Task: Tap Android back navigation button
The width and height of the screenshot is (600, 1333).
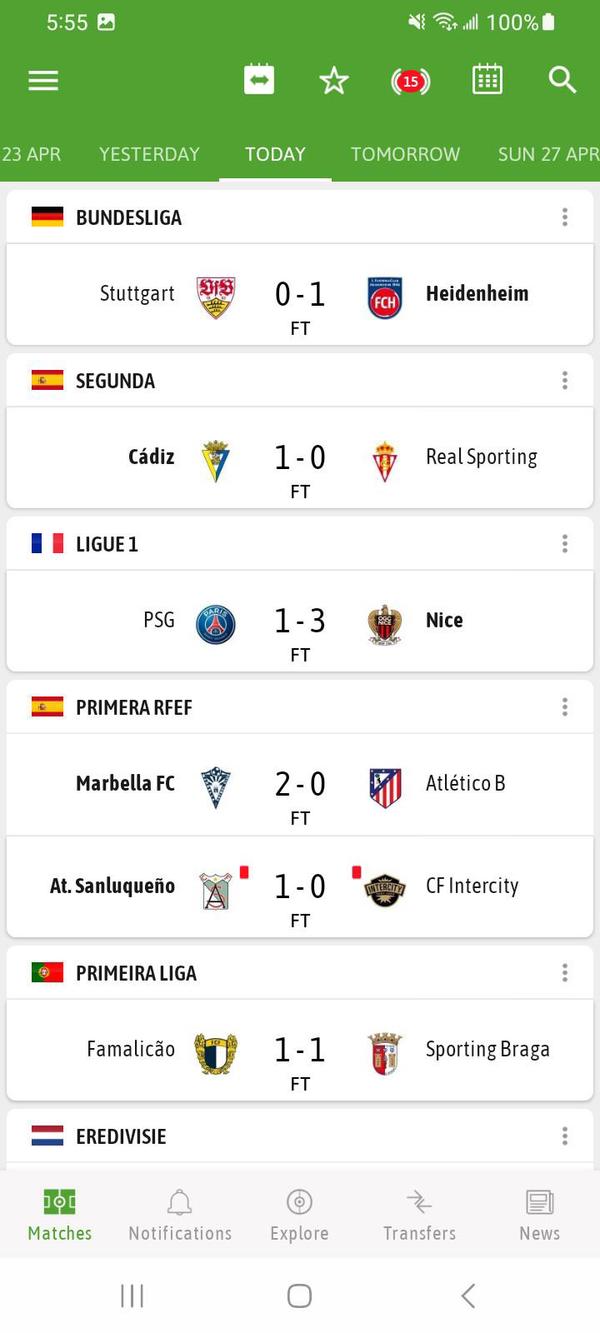Action: pos(468,1296)
